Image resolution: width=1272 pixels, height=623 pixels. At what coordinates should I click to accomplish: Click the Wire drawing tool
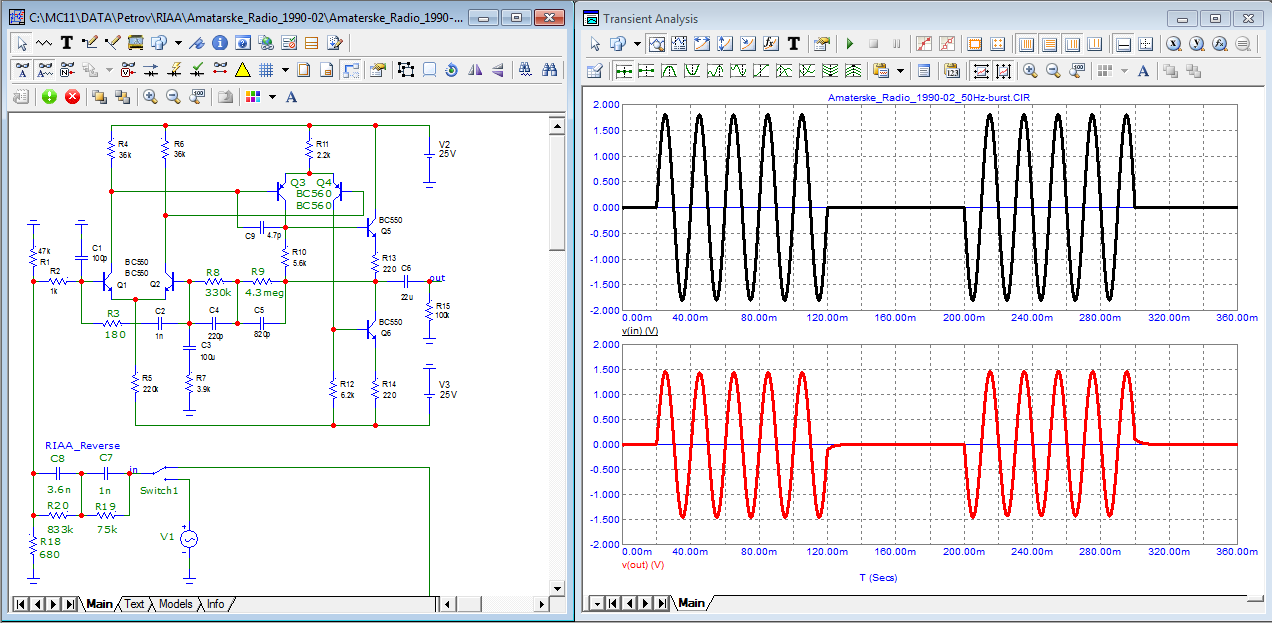point(90,43)
